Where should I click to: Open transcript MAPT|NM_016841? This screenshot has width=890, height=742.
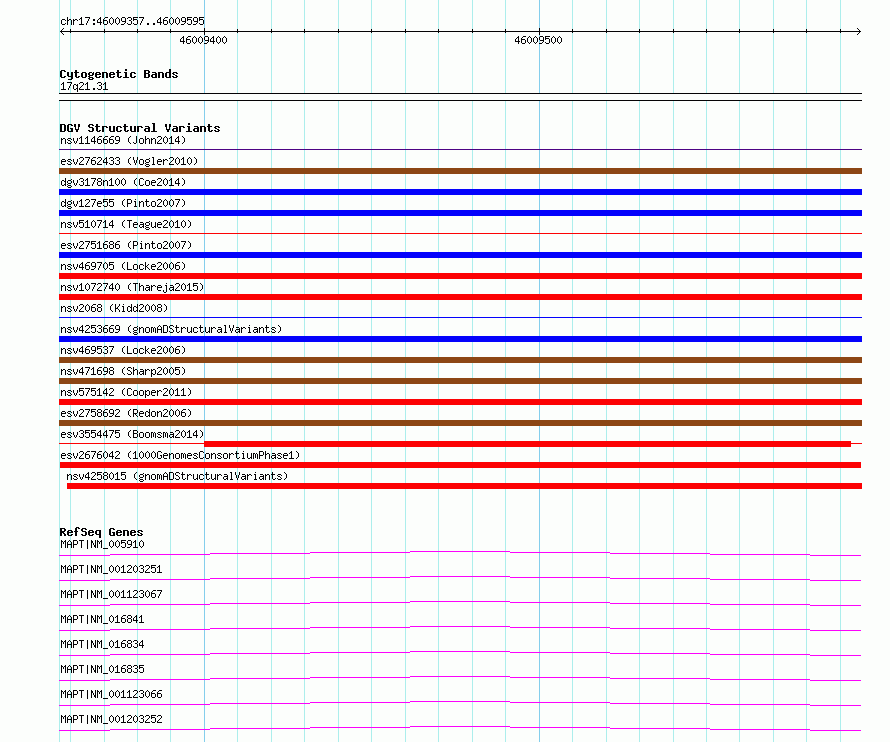pos(102,619)
